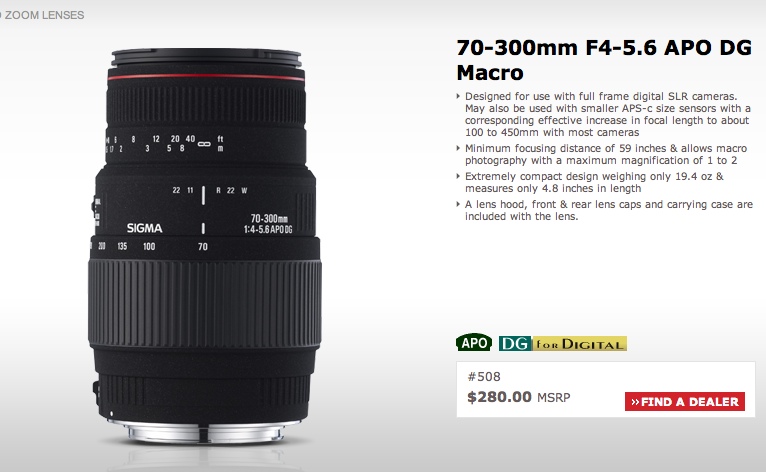Click the DG for Digital badge
Screen dimensions: 766x472
click(563, 343)
